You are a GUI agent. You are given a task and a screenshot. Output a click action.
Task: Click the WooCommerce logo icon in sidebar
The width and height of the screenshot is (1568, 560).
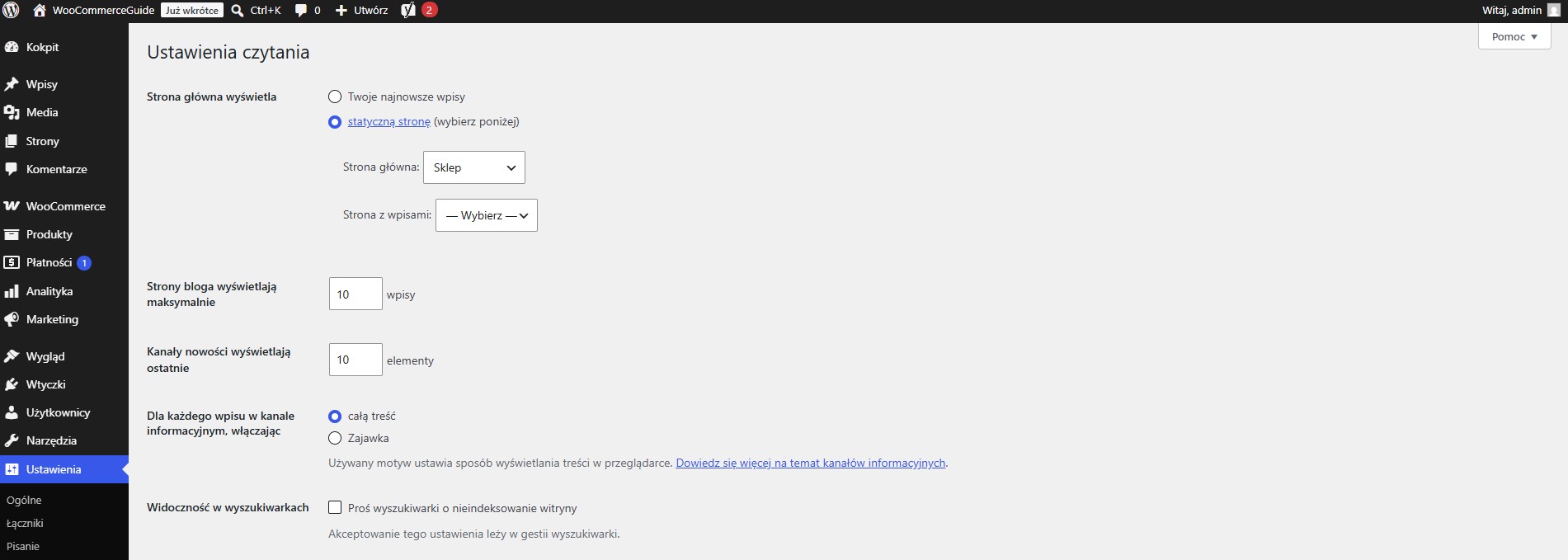tap(12, 206)
